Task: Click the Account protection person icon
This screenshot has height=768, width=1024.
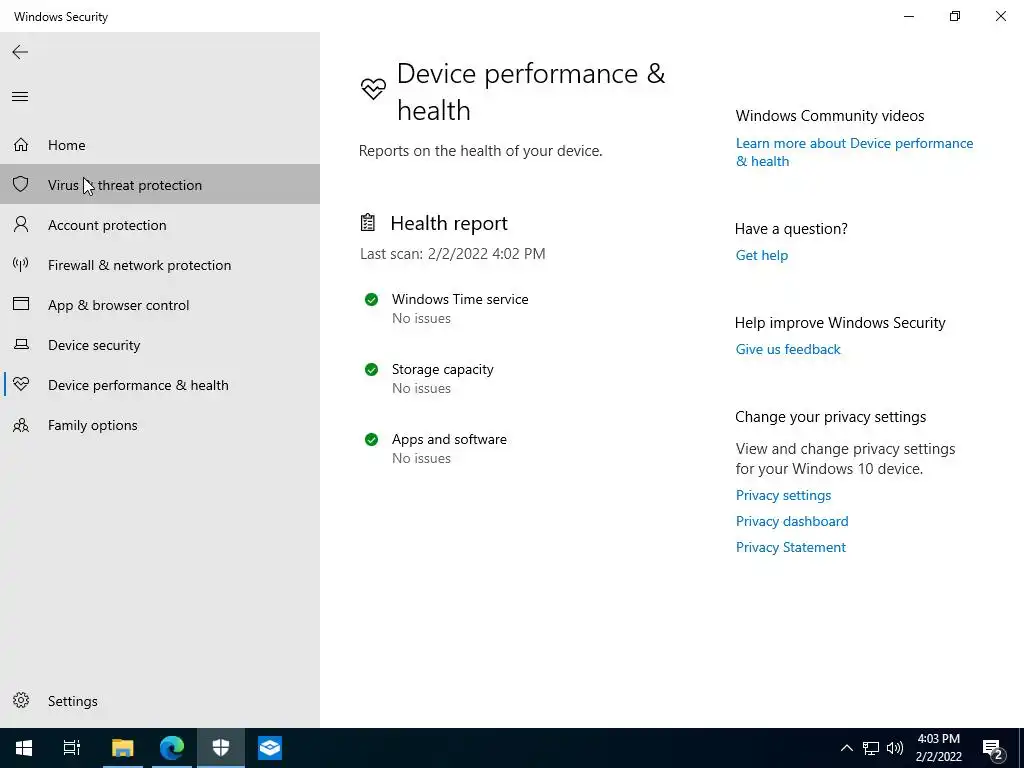Action: tap(21, 225)
